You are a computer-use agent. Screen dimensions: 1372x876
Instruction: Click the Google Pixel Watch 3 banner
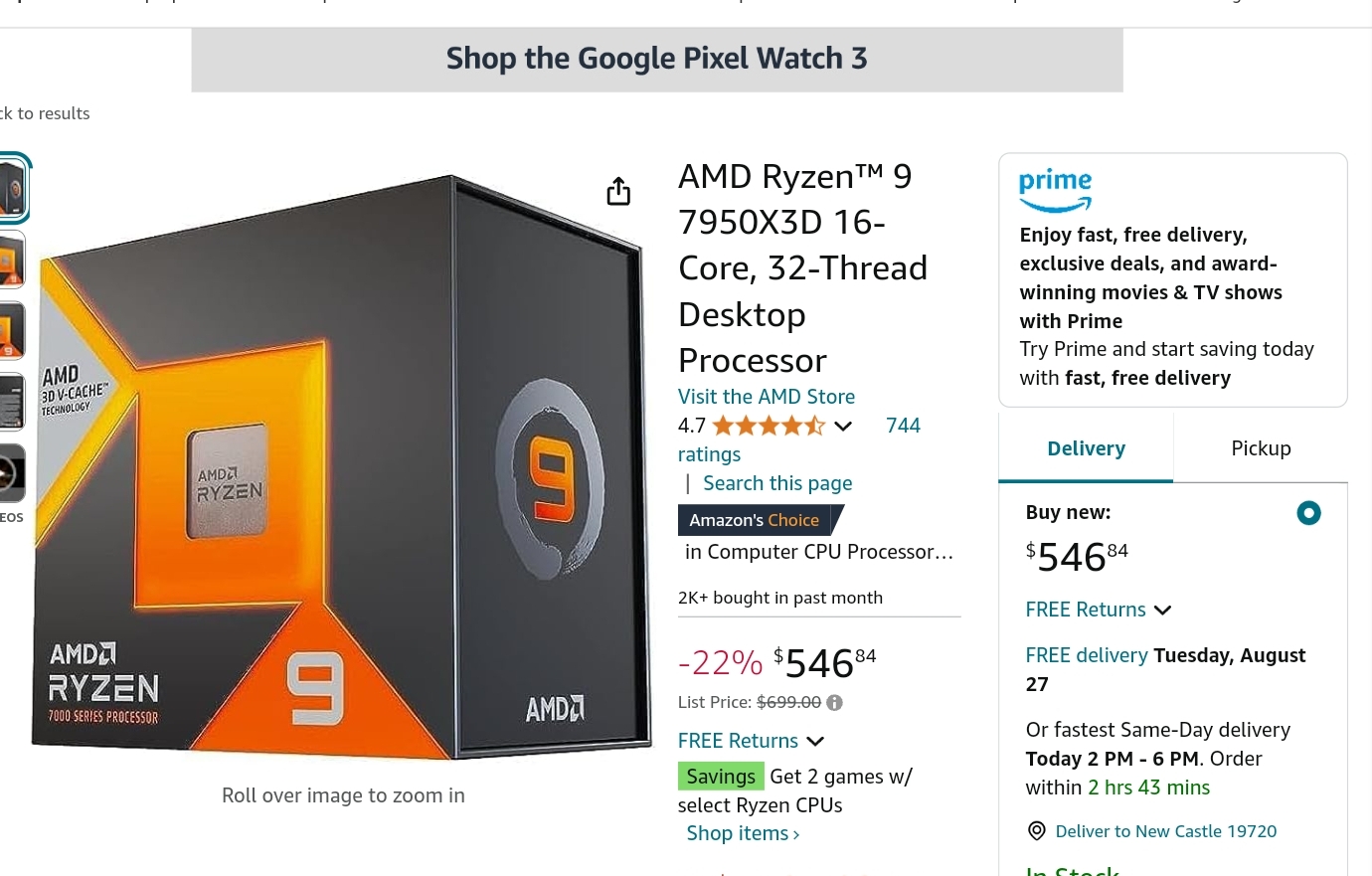pyautogui.click(x=656, y=60)
